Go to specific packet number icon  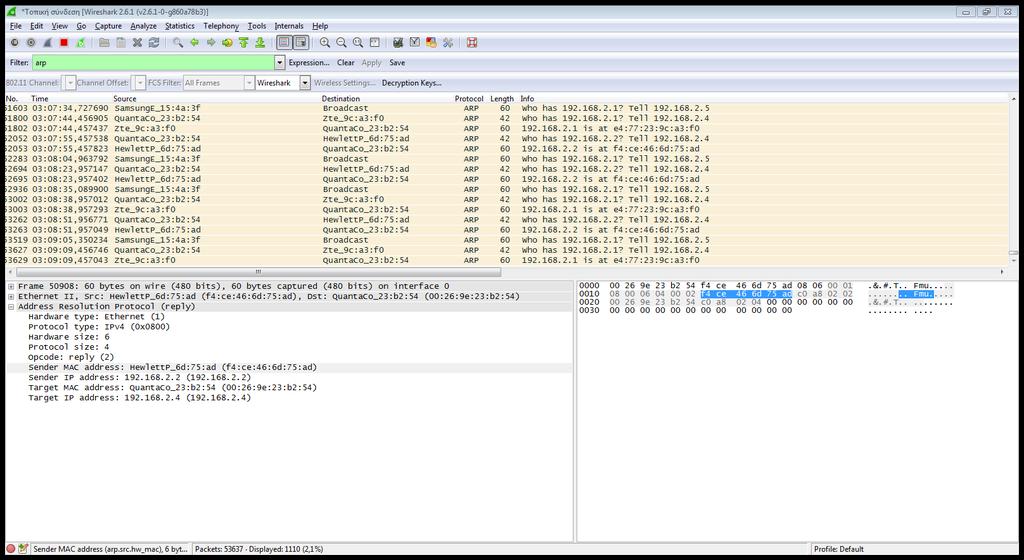click(227, 42)
